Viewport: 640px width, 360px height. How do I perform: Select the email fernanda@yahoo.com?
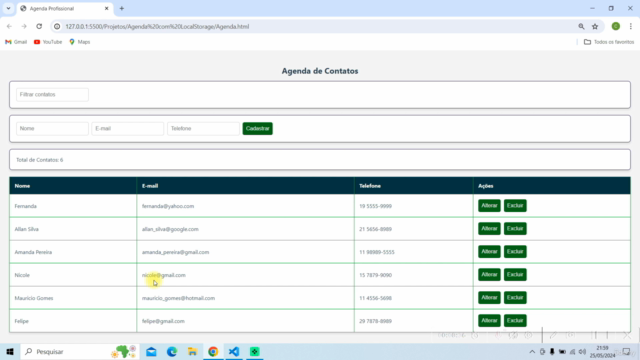pos(168,206)
